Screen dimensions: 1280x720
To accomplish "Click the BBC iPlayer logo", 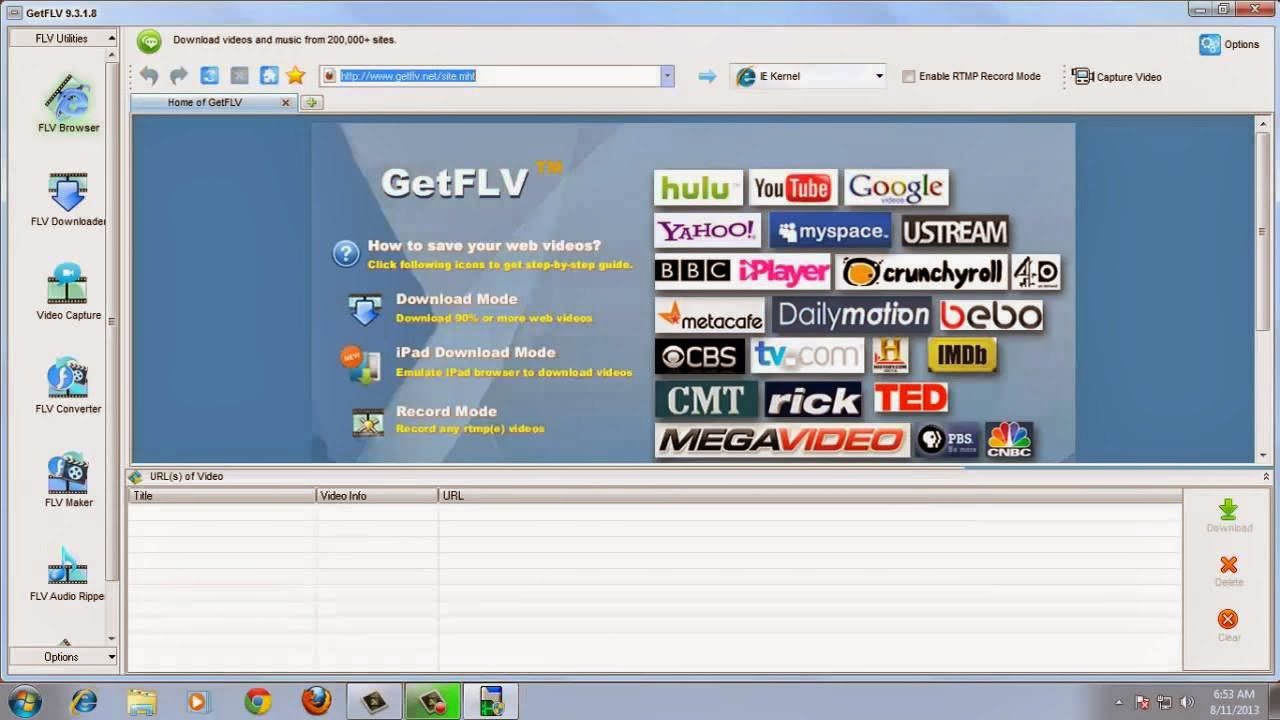I will (743, 271).
